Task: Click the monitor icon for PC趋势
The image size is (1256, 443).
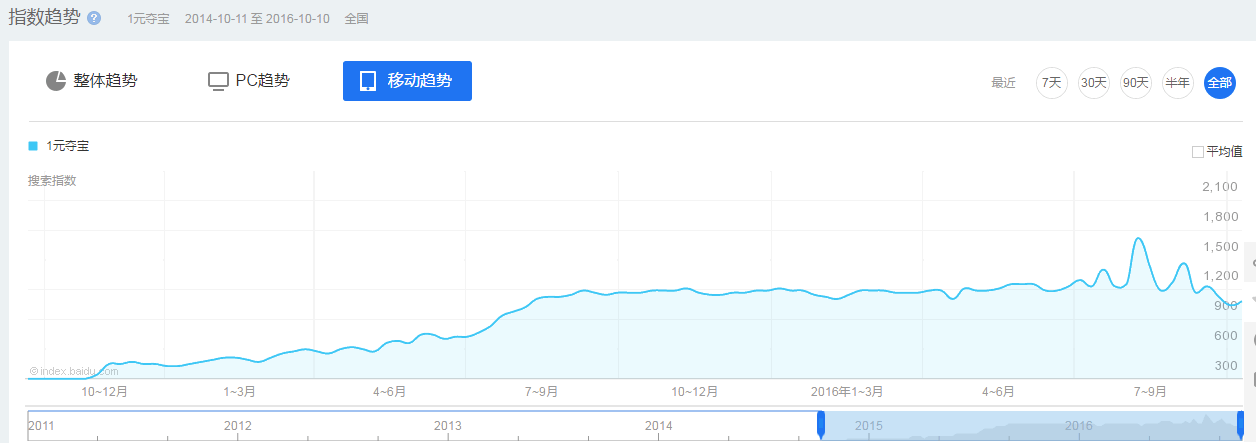Action: coord(218,81)
